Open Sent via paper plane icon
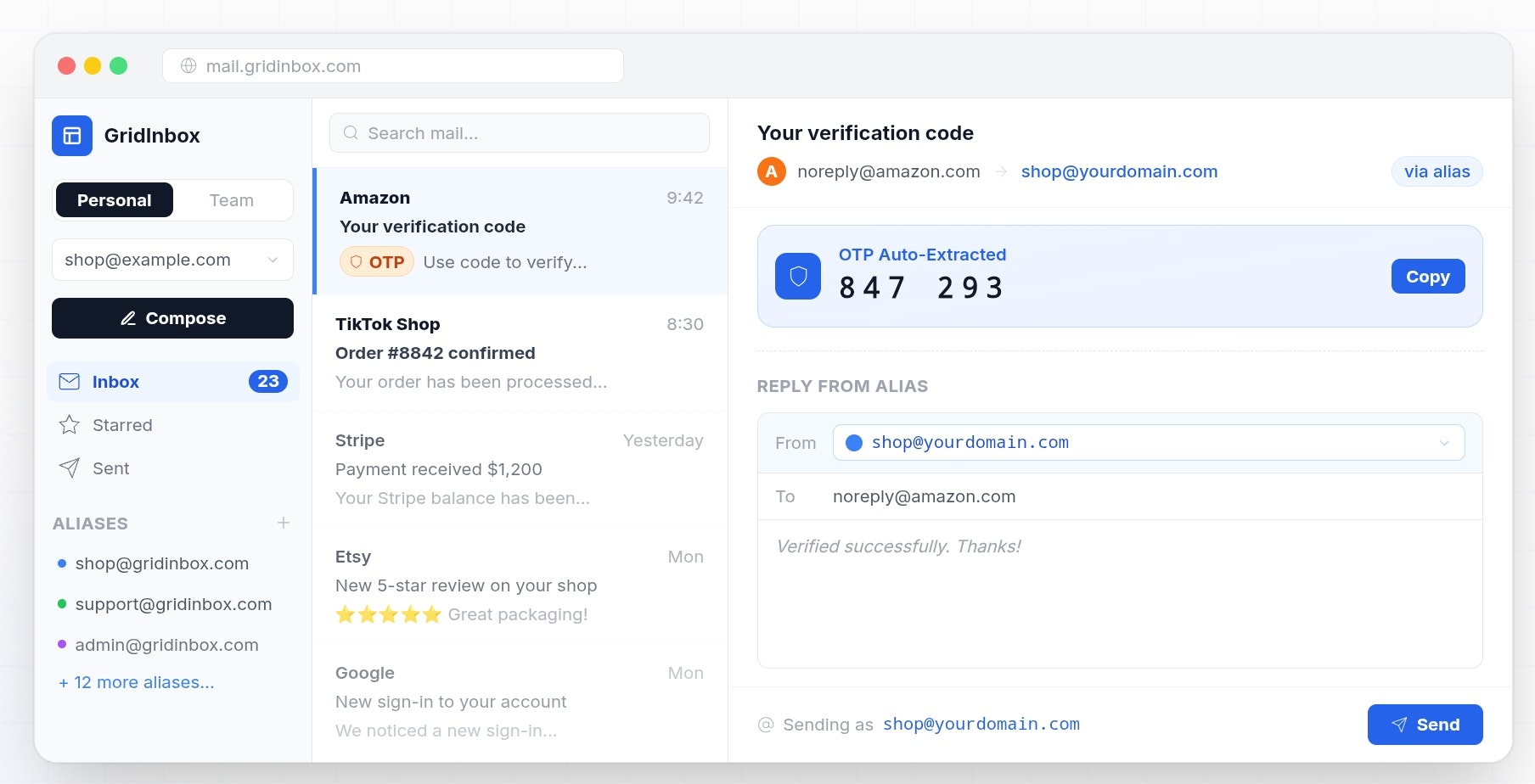 pyautogui.click(x=70, y=468)
